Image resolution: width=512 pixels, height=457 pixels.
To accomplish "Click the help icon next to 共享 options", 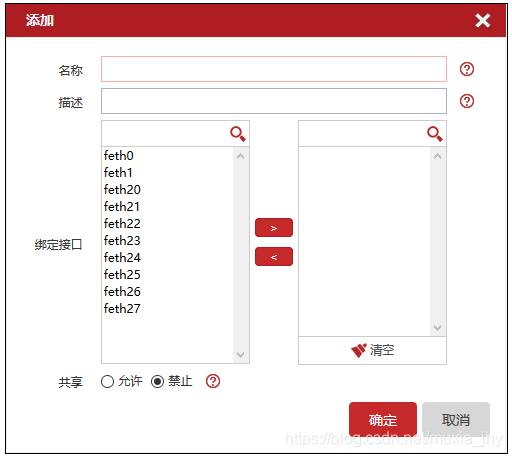I will click(213, 381).
